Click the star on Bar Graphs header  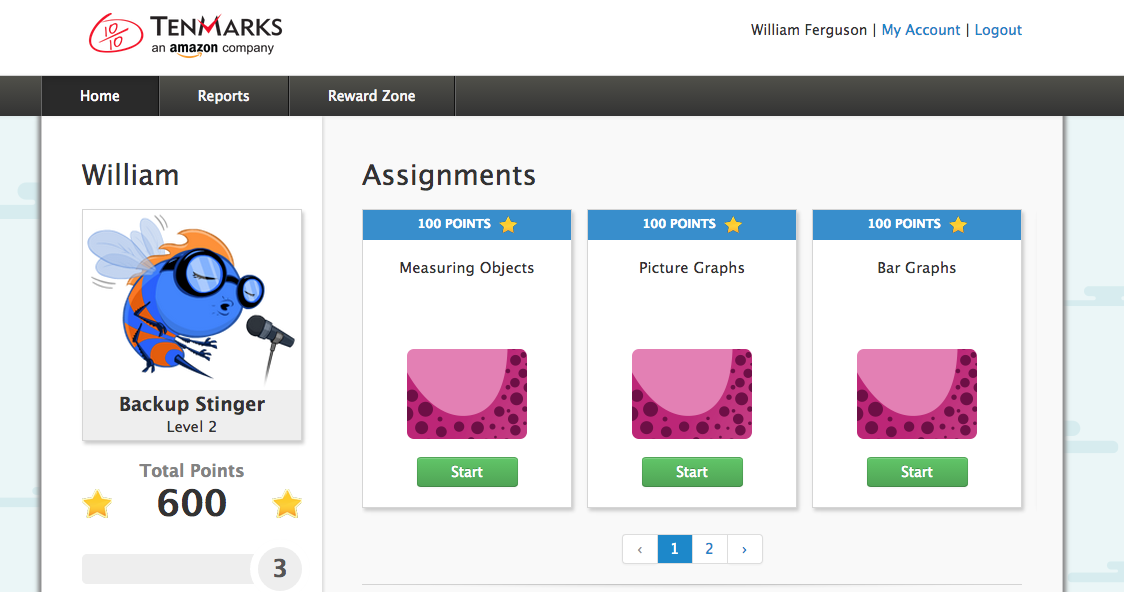(x=958, y=224)
